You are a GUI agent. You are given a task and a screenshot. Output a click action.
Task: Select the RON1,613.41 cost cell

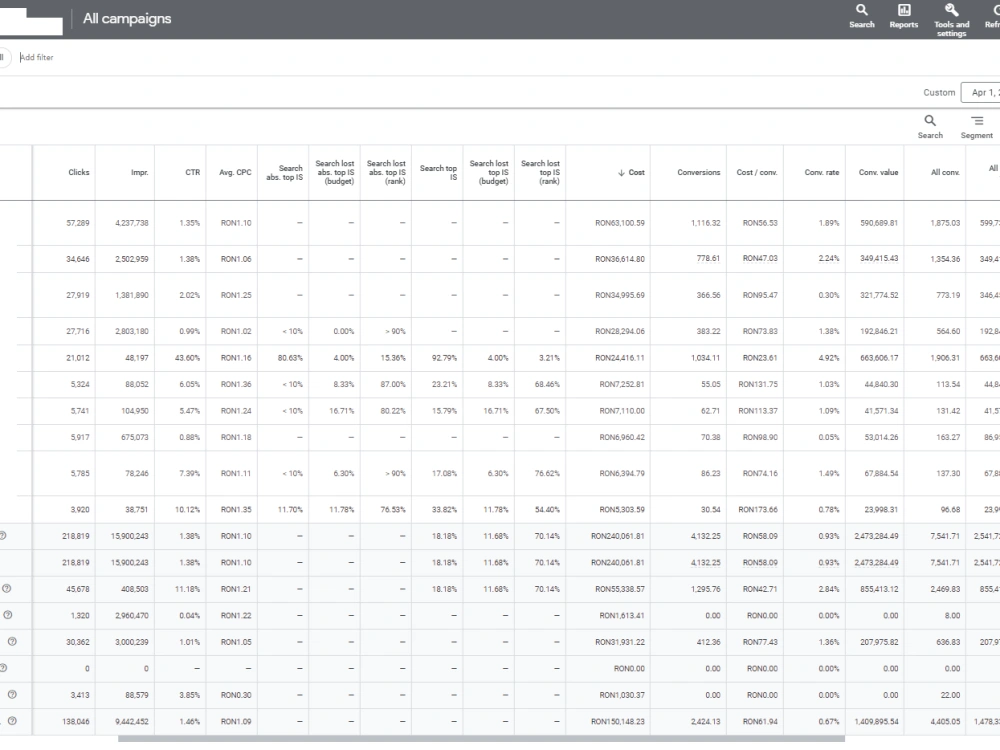(622, 615)
